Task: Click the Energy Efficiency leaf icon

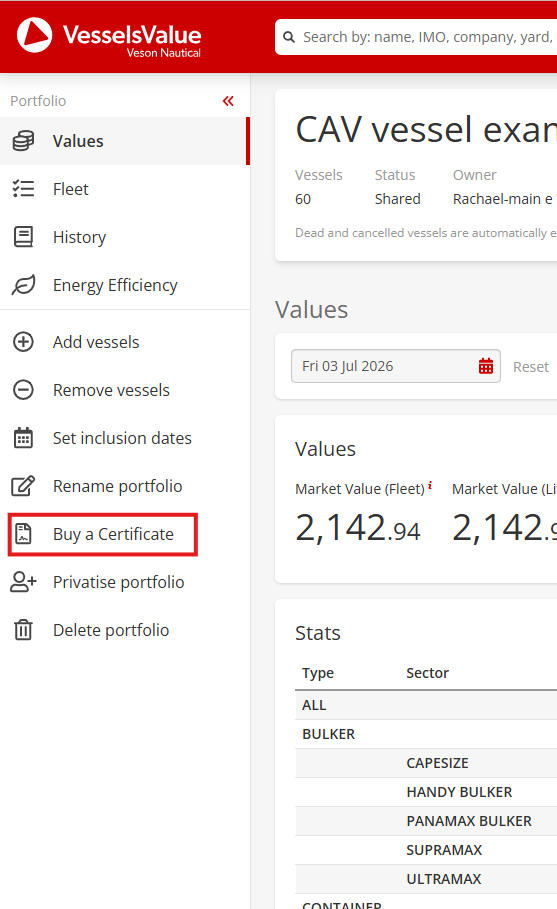Action: [x=23, y=285]
